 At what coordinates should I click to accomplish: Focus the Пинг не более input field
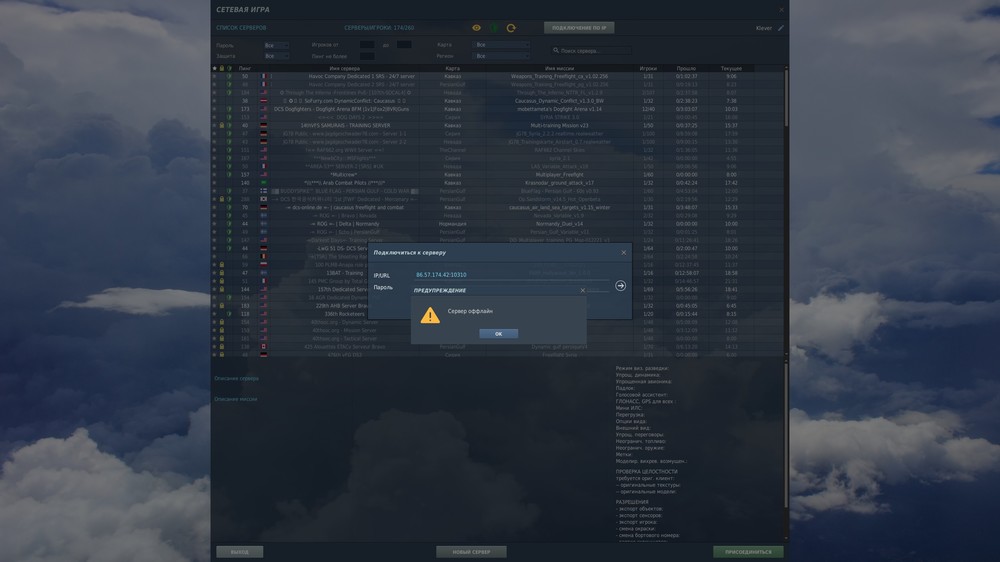[367, 56]
